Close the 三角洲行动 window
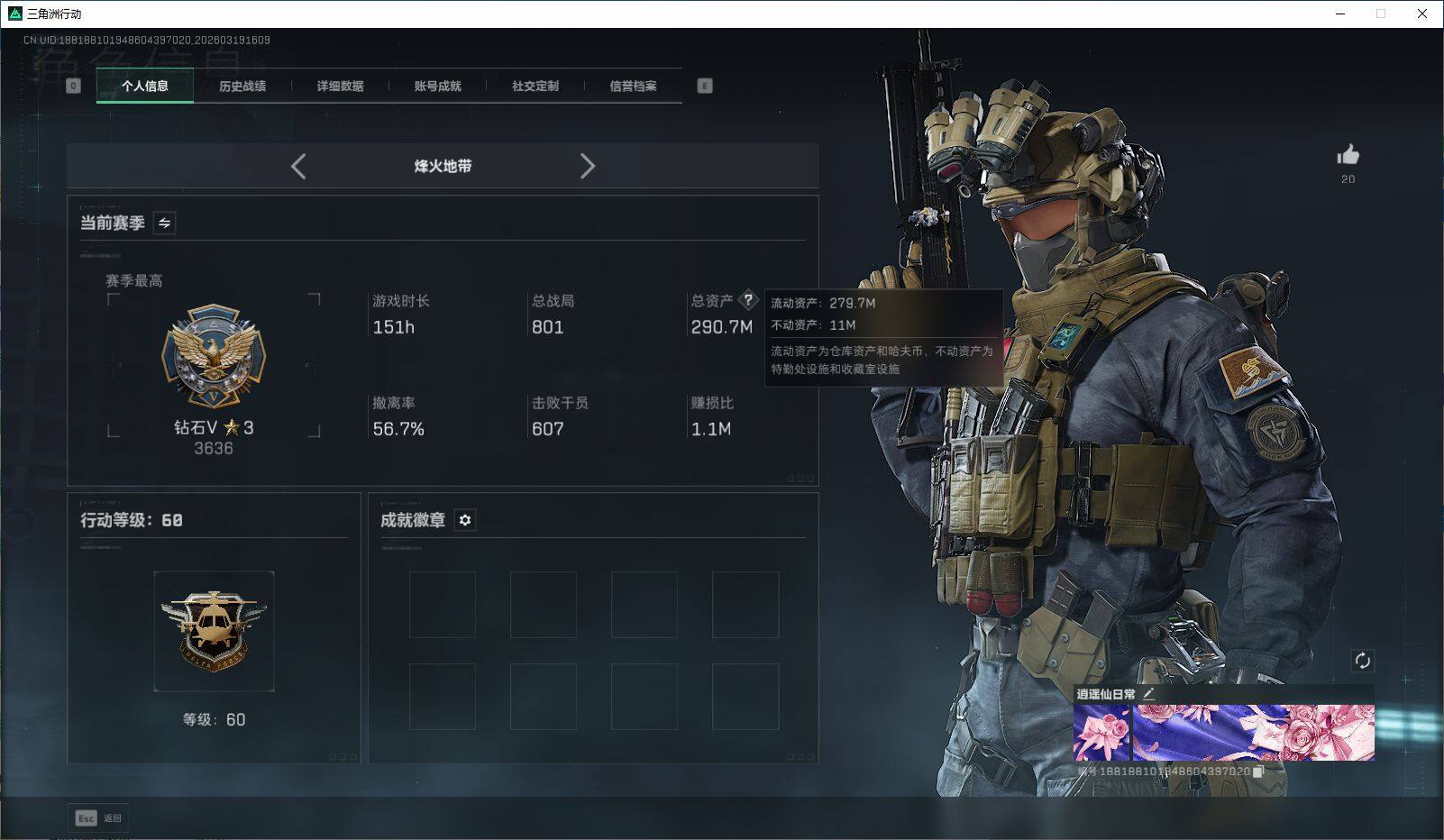The height and width of the screenshot is (840, 1444). pos(1422,14)
